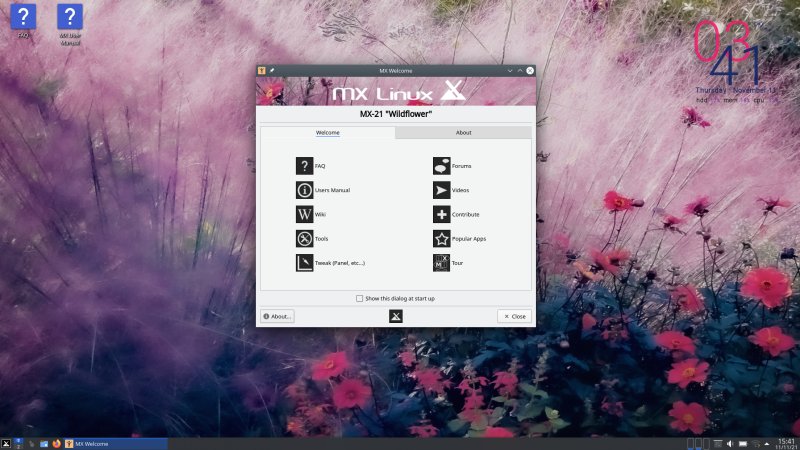Launch Firefox from the taskbar
800x450 pixels.
(x=57, y=443)
